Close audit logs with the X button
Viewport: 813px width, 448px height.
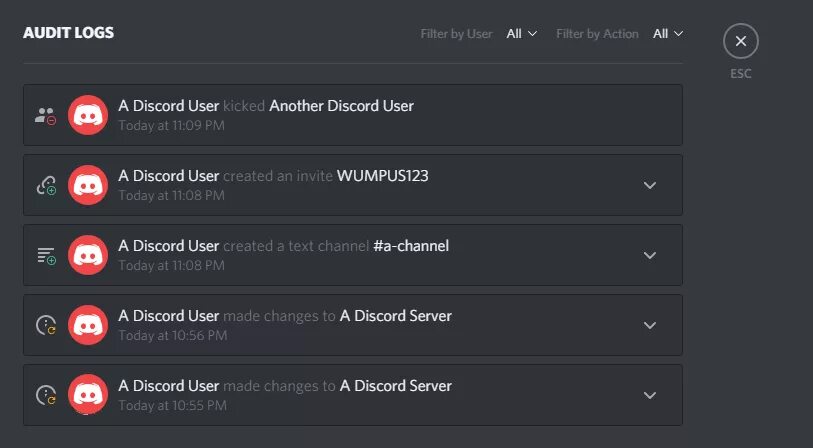(x=741, y=41)
